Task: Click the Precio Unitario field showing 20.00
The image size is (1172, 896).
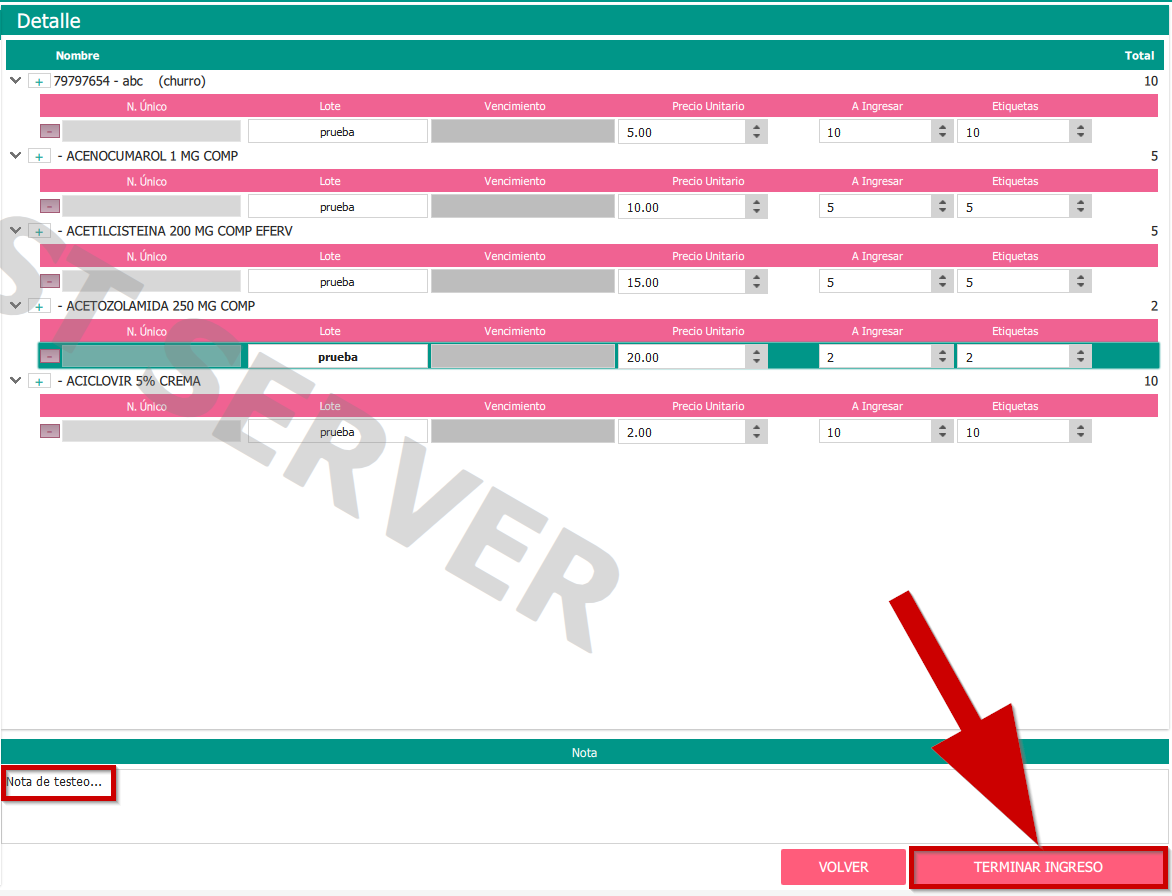Action: click(682, 357)
